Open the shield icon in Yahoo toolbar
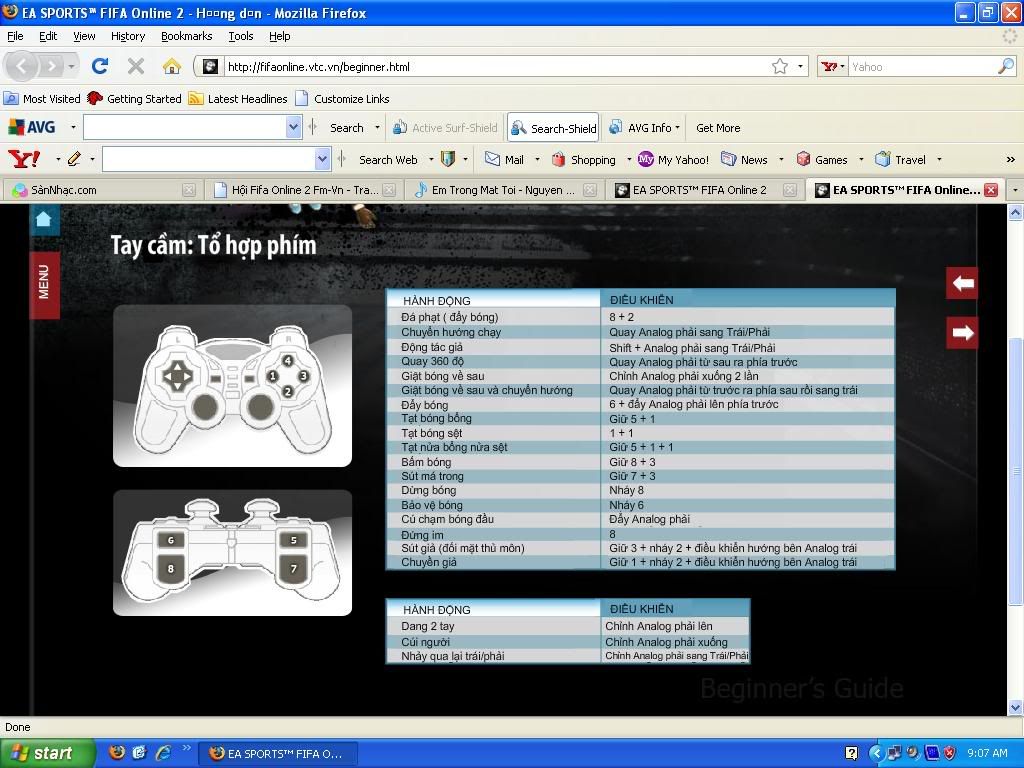Screen dimensions: 1024x768 (448, 159)
